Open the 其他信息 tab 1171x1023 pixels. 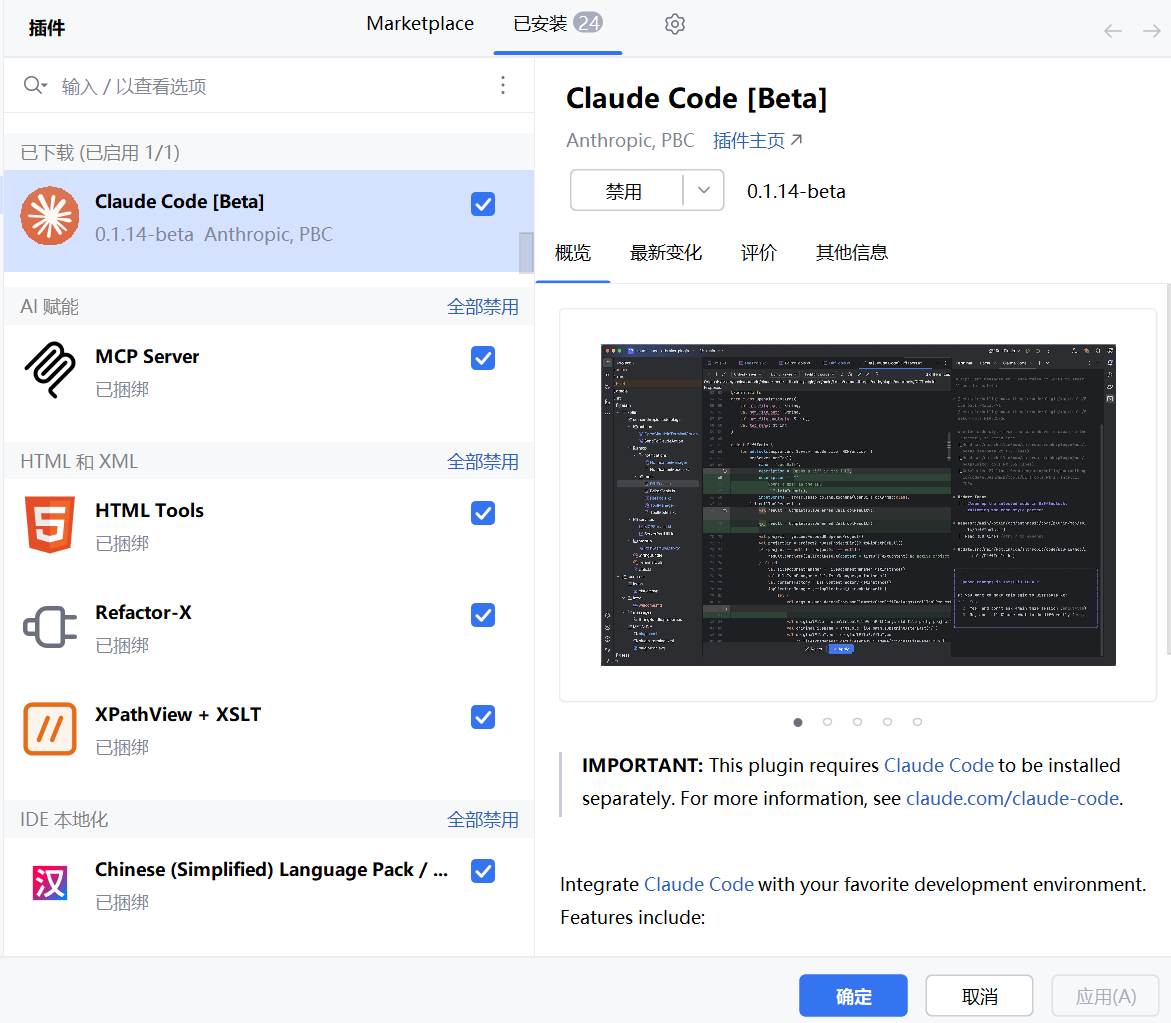click(851, 253)
